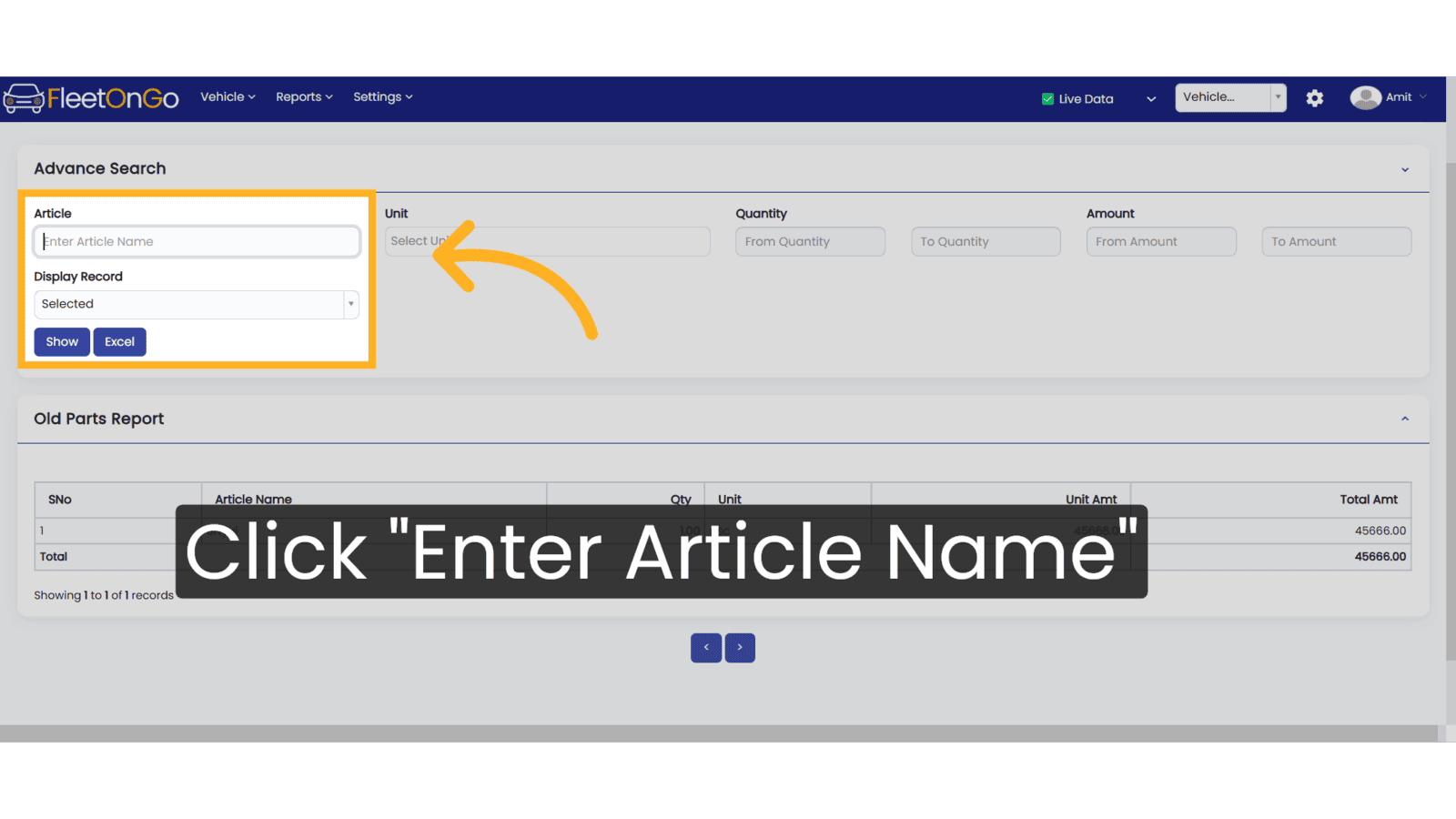Collapse the Advance Search panel
The image size is (1456, 819).
tap(1405, 169)
